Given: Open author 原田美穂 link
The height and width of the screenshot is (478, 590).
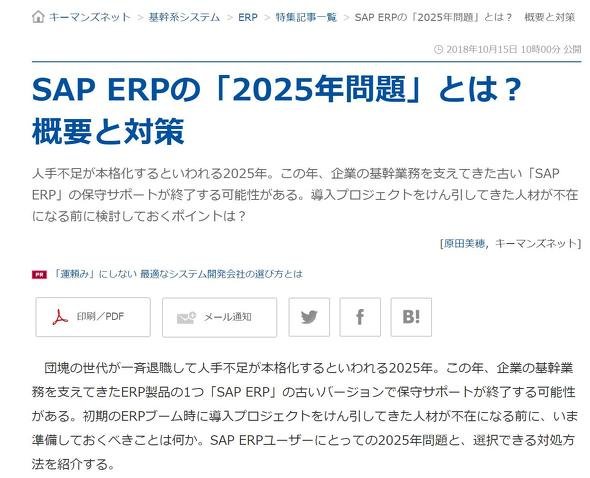Looking at the screenshot, I should pos(464,243).
